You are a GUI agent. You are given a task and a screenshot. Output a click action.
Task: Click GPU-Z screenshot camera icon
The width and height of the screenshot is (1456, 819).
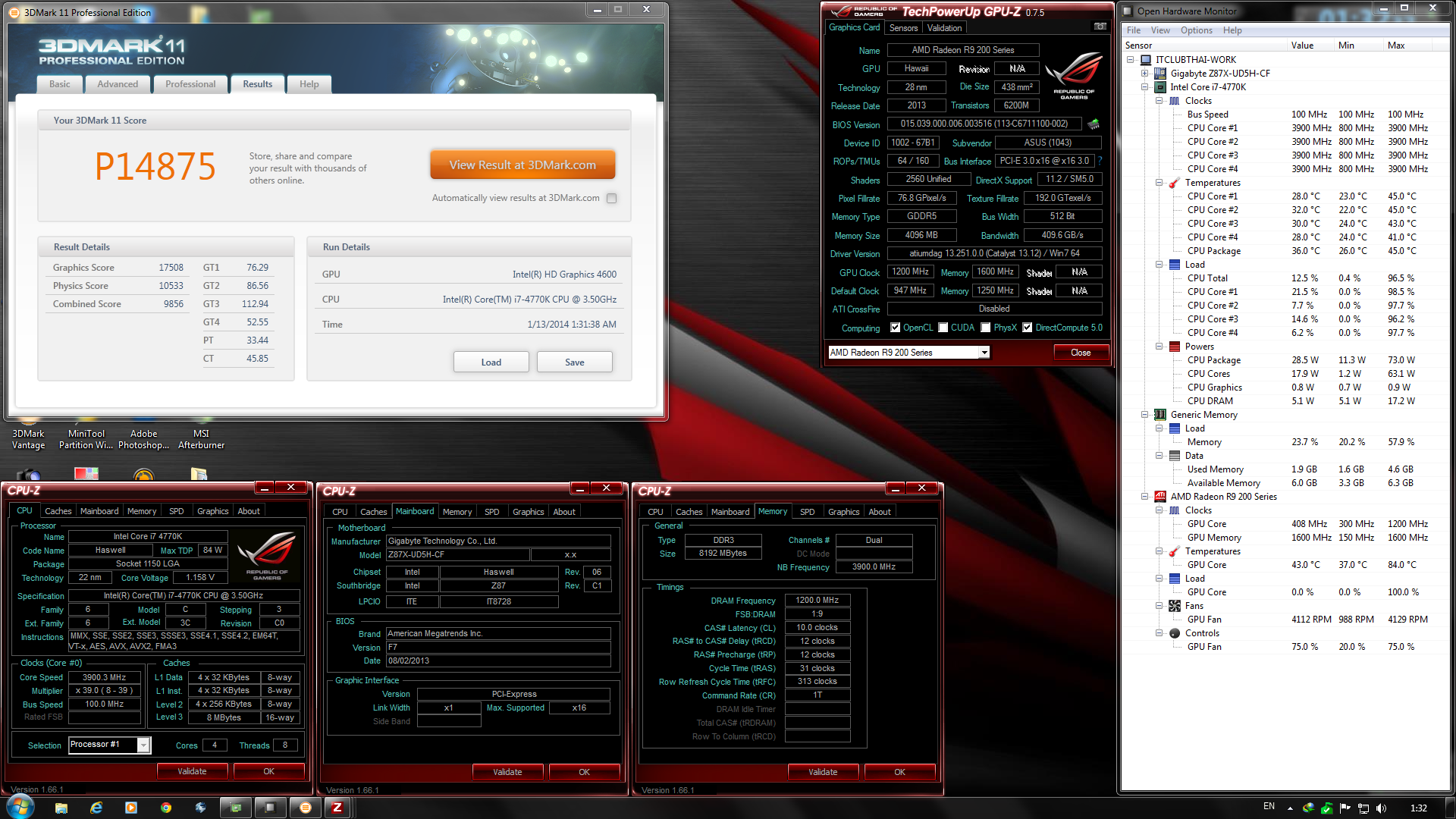coord(1100,27)
